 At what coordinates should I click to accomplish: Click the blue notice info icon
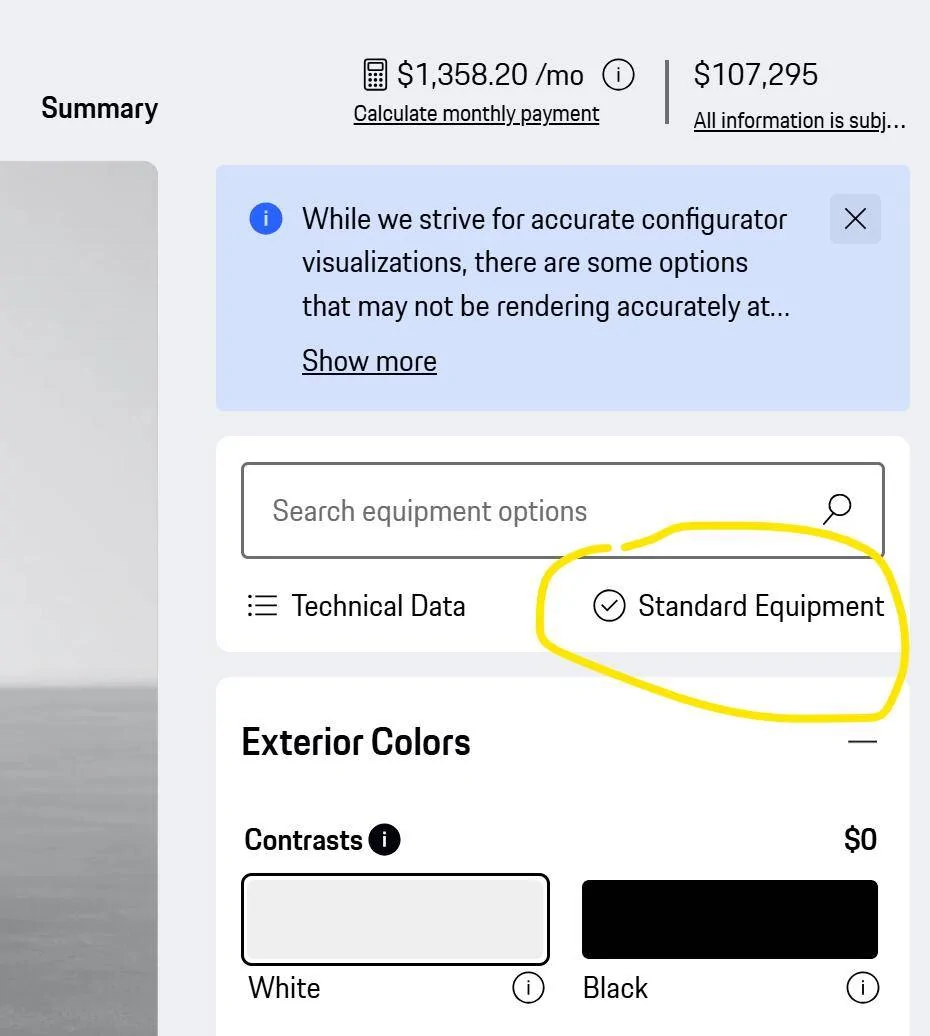[x=266, y=219]
